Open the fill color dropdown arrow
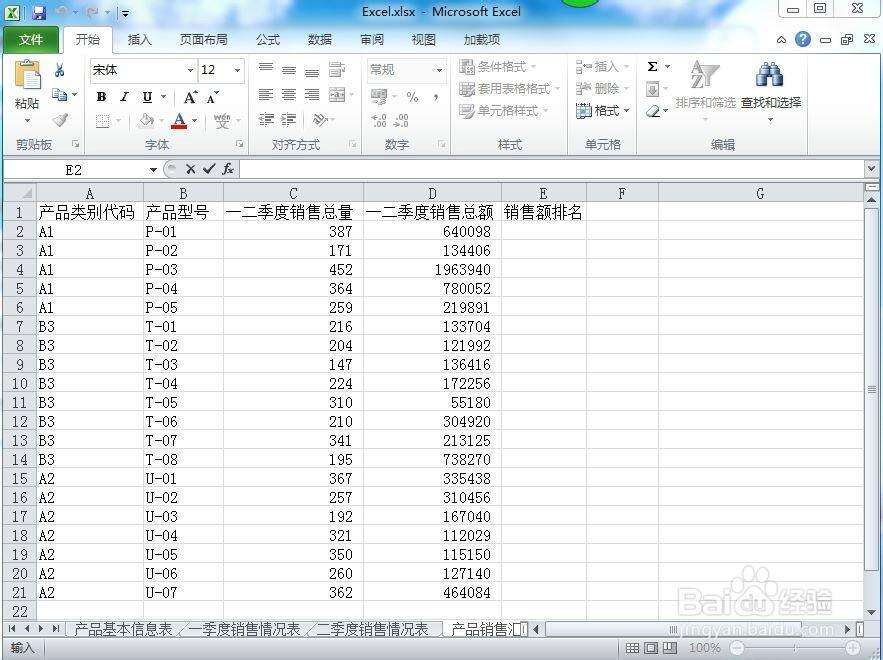The height and width of the screenshot is (660, 883). (161, 121)
